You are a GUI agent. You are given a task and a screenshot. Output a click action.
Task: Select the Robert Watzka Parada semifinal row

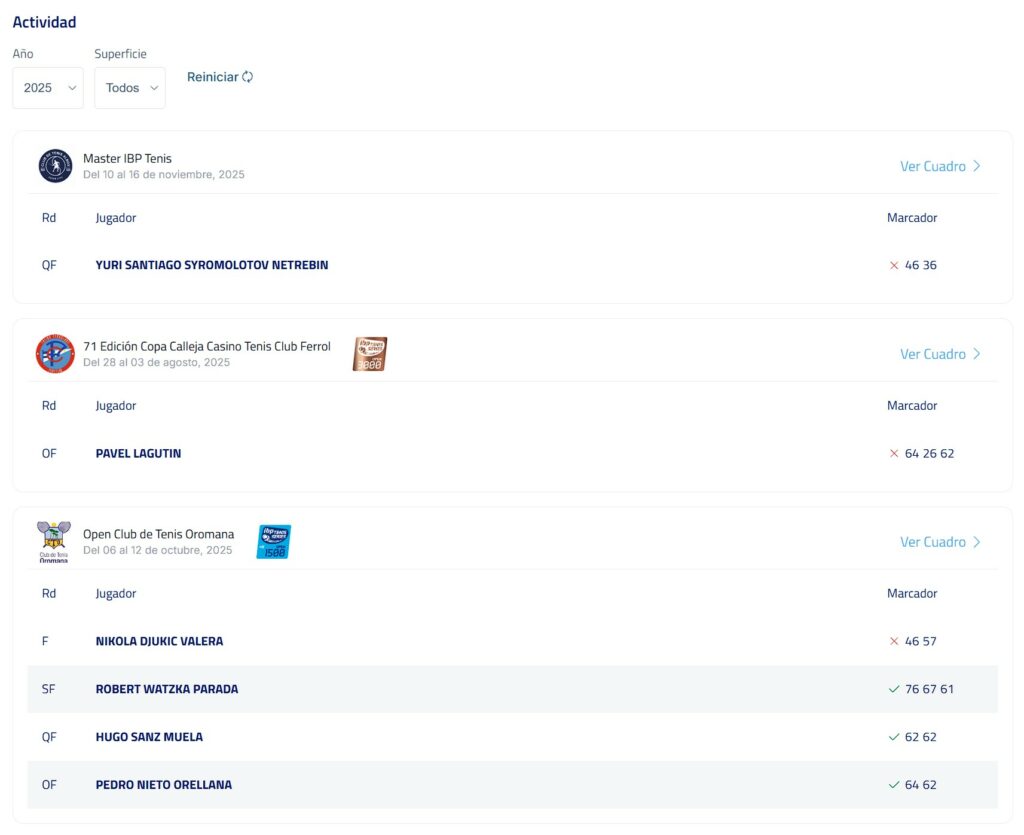(x=512, y=689)
